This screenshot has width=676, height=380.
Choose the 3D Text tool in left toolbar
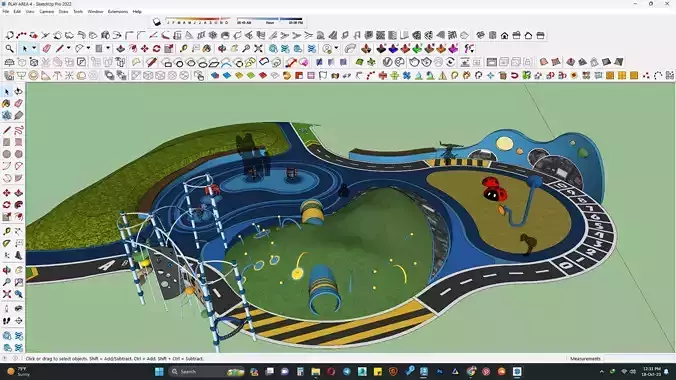point(19,255)
